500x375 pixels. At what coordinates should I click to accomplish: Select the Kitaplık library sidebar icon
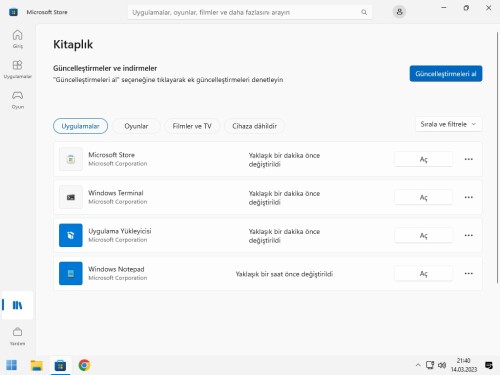(x=17, y=305)
